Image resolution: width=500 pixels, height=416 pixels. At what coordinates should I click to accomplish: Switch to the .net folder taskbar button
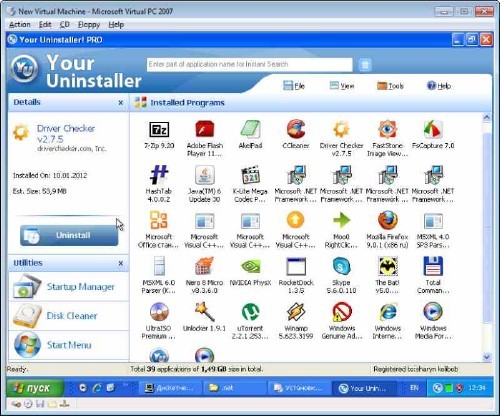(235, 388)
